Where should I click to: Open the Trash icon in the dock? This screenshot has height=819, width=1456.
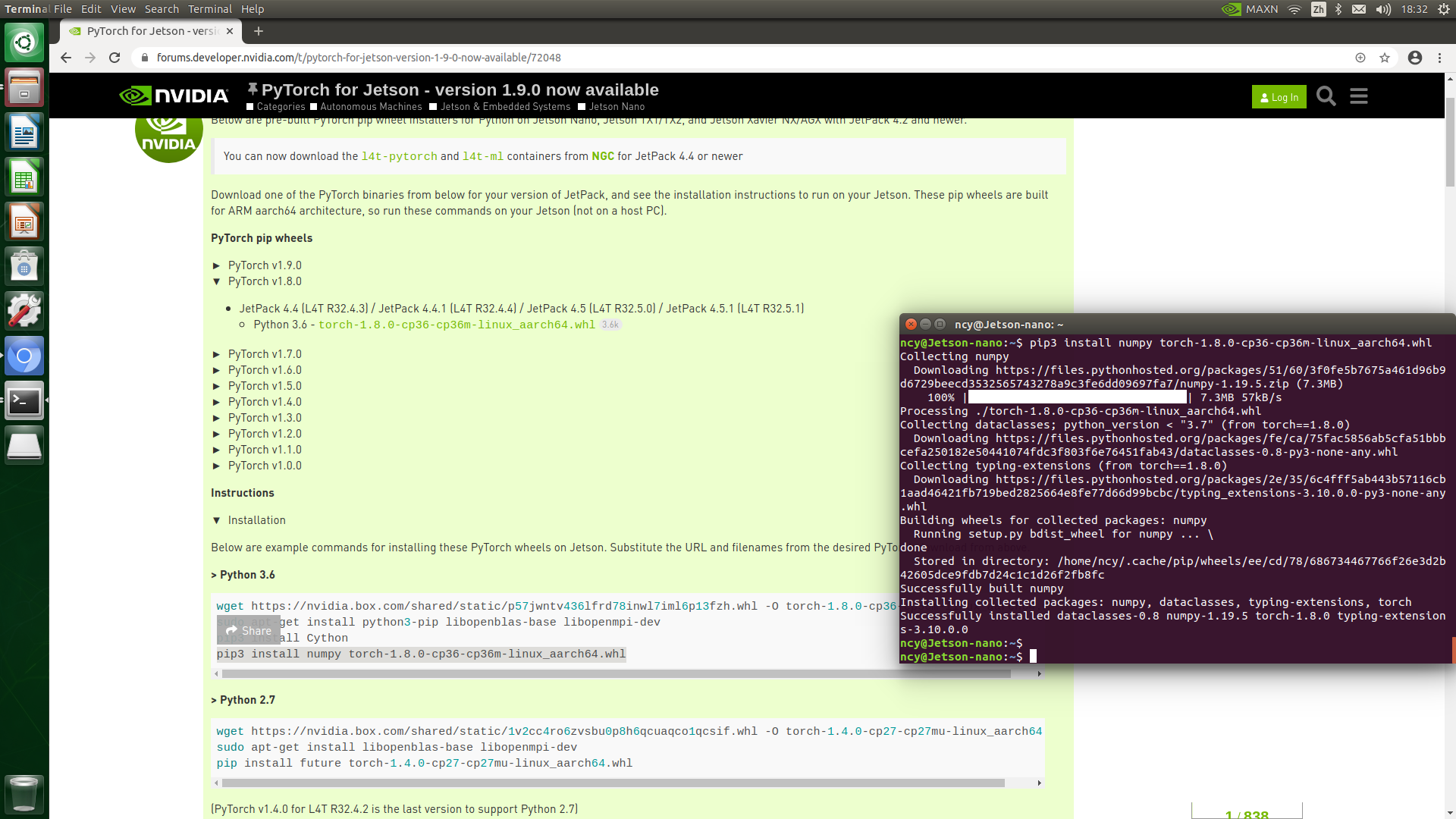coord(24,794)
